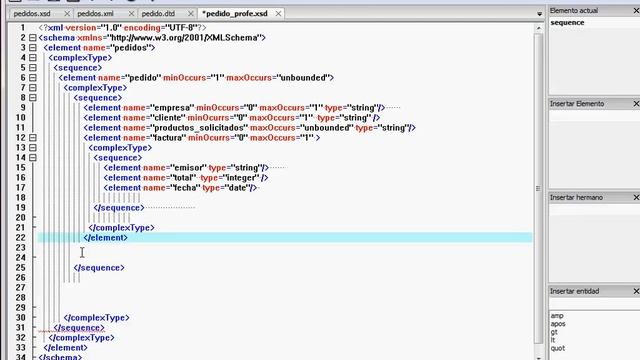
Task: Switch to the pedidos.xsd tab
Action: tap(32, 13)
